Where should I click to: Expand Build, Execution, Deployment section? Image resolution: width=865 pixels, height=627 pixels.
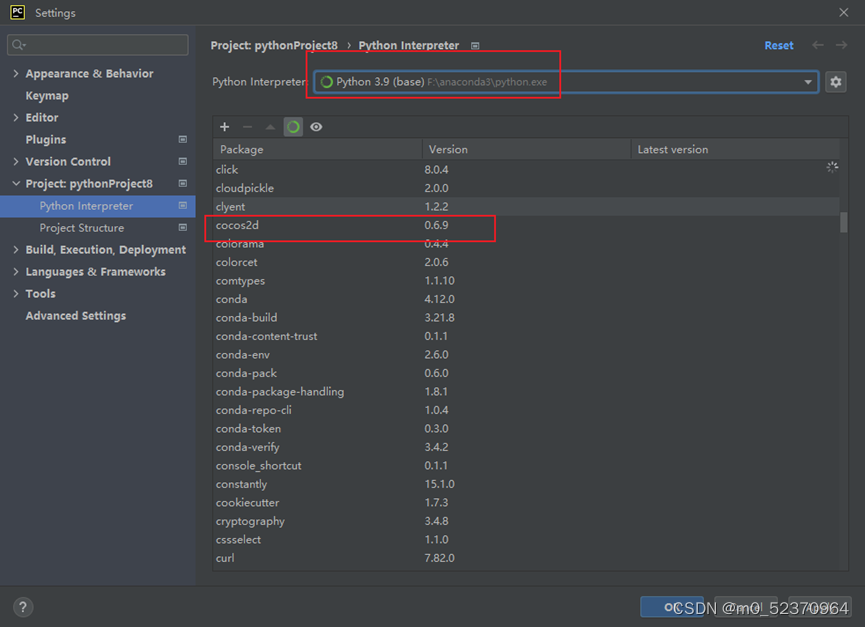(15, 250)
